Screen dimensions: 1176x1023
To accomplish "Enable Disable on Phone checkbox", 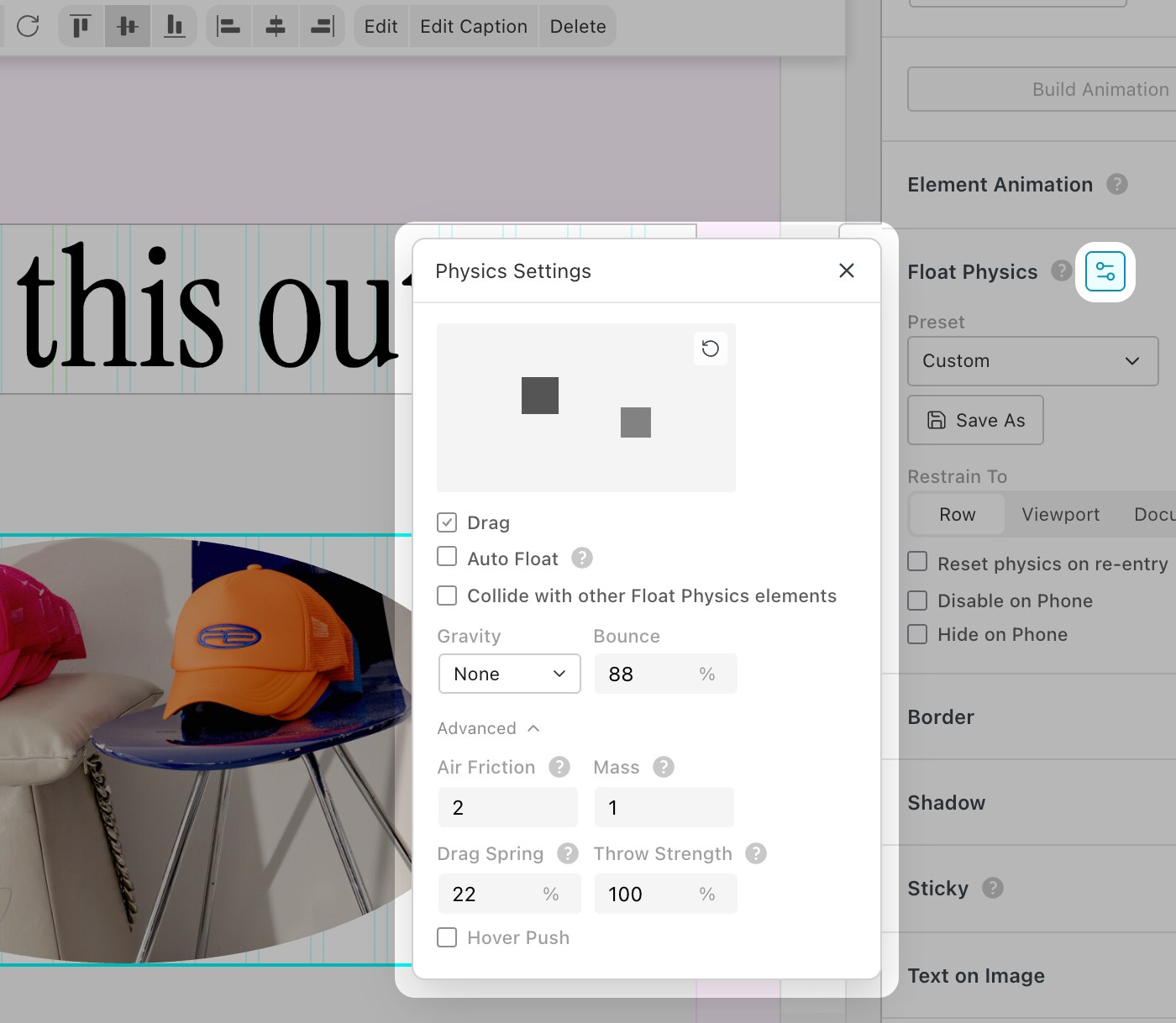I will [x=917, y=601].
